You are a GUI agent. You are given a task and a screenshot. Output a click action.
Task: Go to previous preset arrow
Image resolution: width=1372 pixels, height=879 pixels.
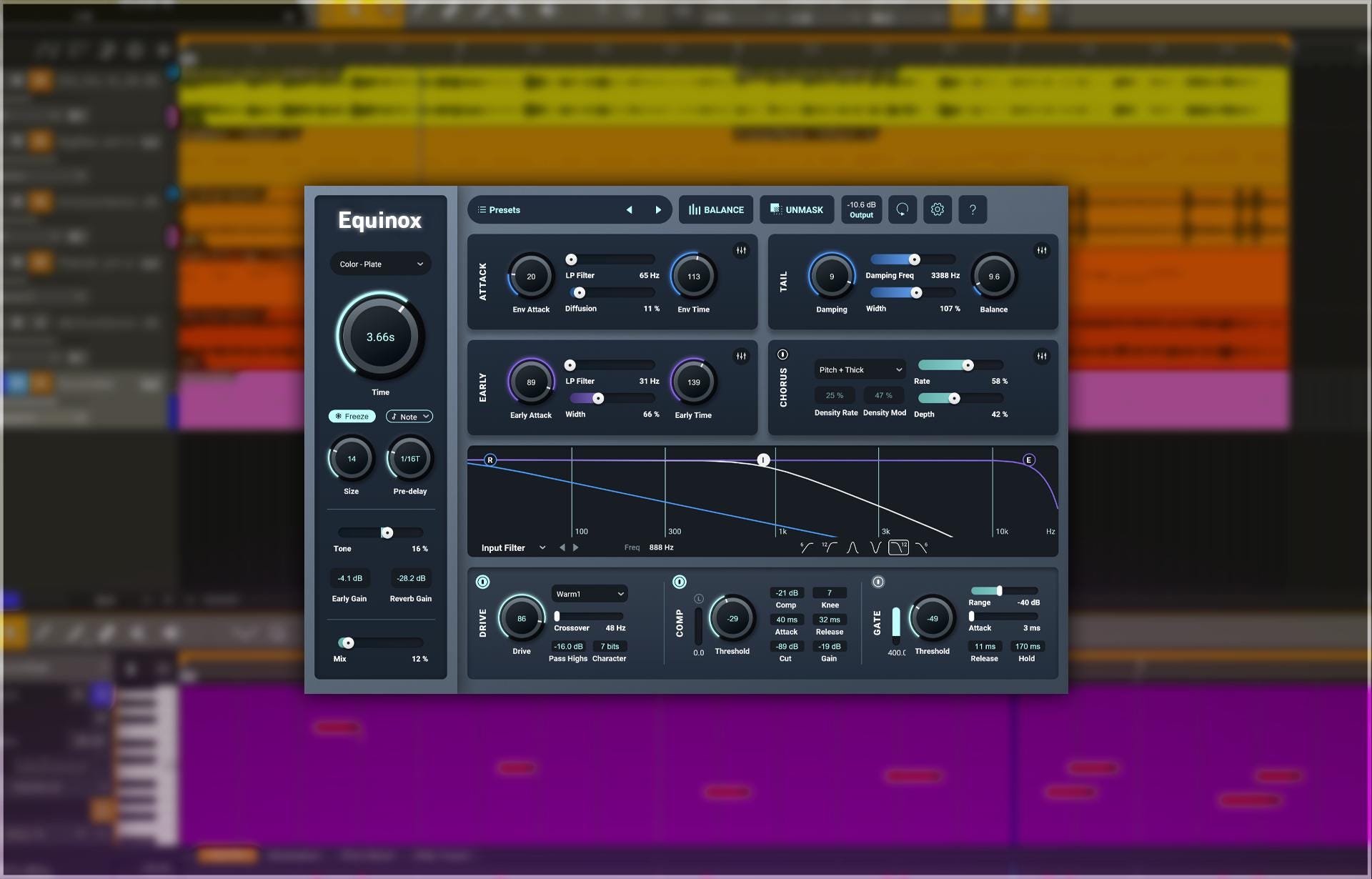pos(629,210)
